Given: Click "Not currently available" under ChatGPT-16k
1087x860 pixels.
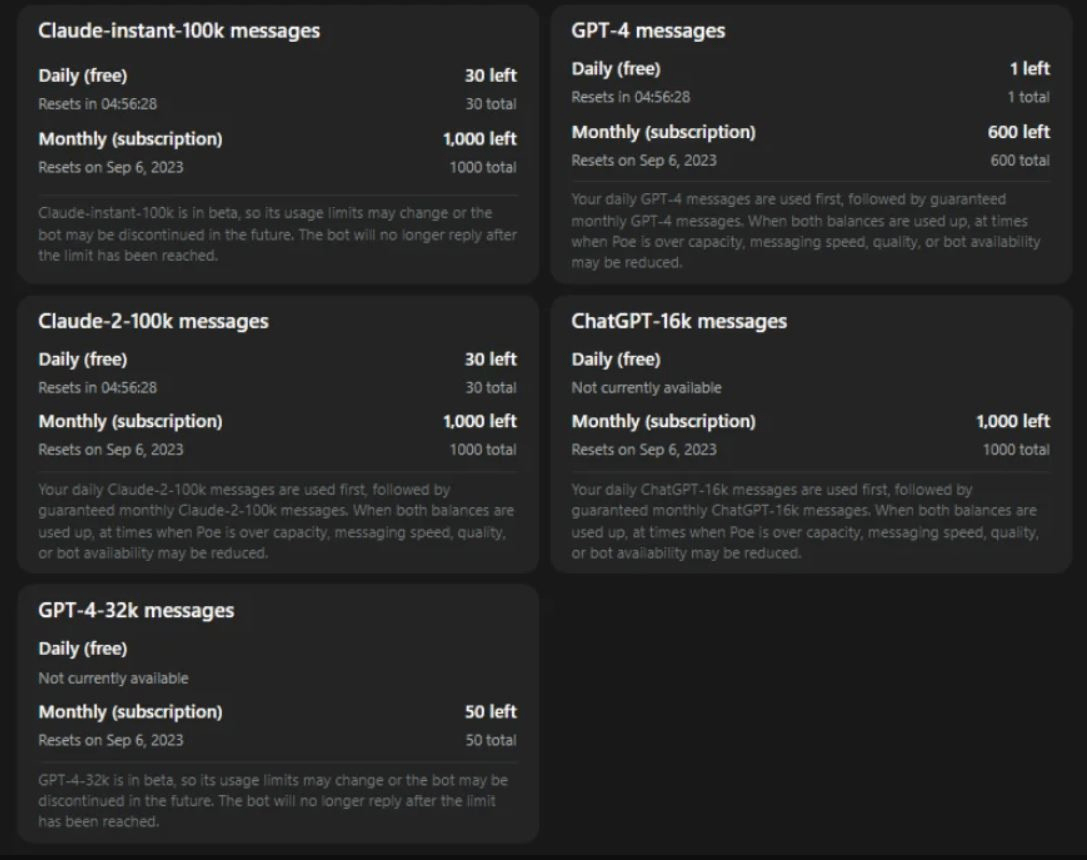Looking at the screenshot, I should (646, 388).
